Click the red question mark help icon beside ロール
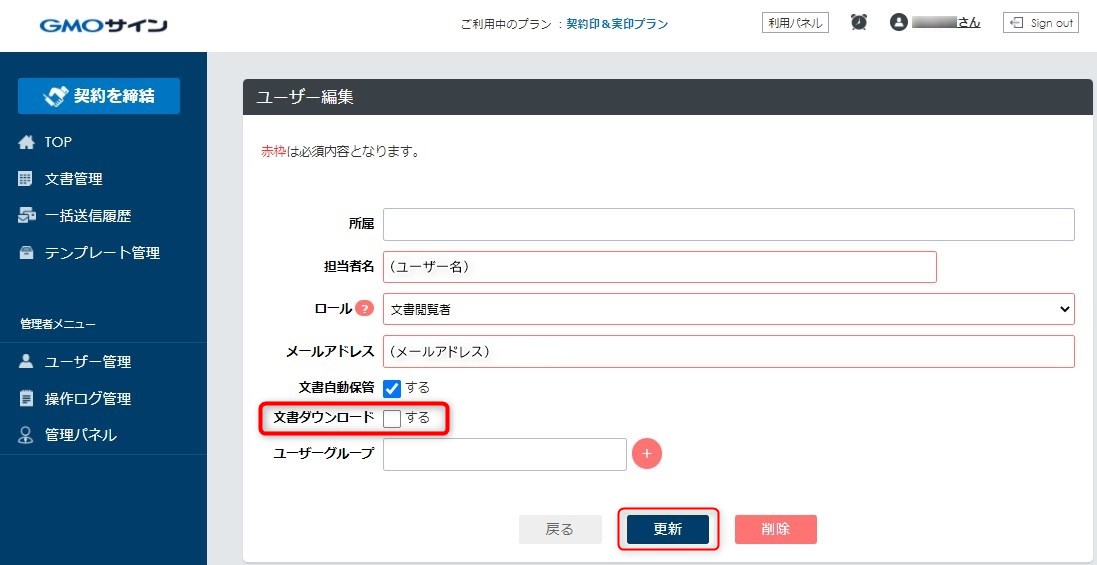The height and width of the screenshot is (565, 1097). [x=365, y=309]
